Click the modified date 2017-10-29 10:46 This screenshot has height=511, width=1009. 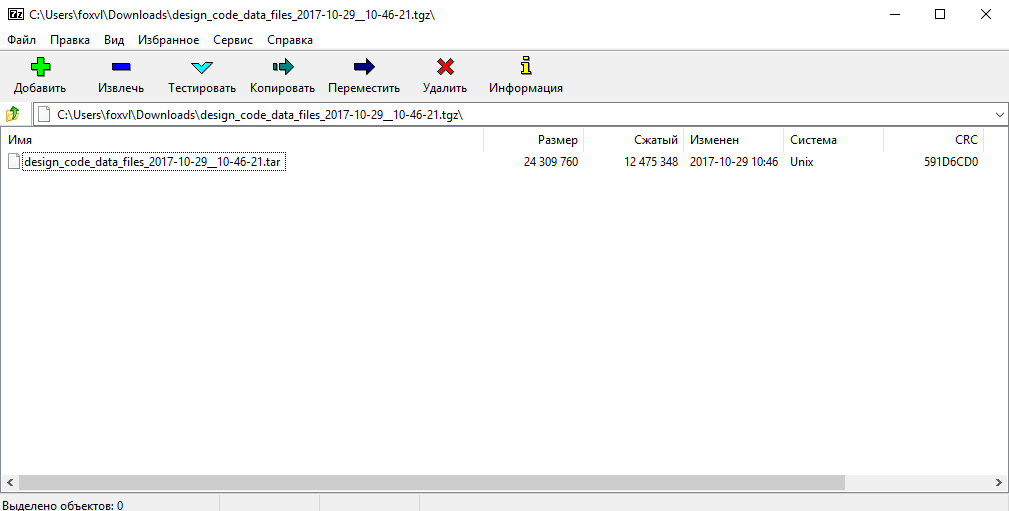(734, 162)
